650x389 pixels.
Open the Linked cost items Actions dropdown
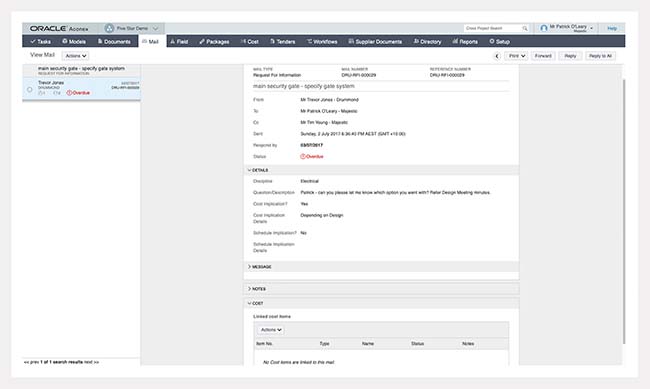[x=271, y=330]
